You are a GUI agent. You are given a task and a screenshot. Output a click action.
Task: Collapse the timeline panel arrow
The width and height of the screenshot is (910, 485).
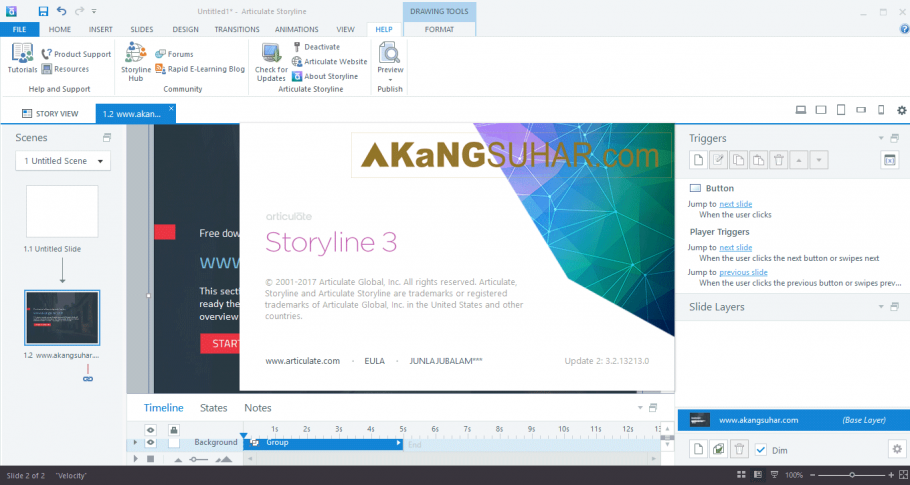click(640, 407)
